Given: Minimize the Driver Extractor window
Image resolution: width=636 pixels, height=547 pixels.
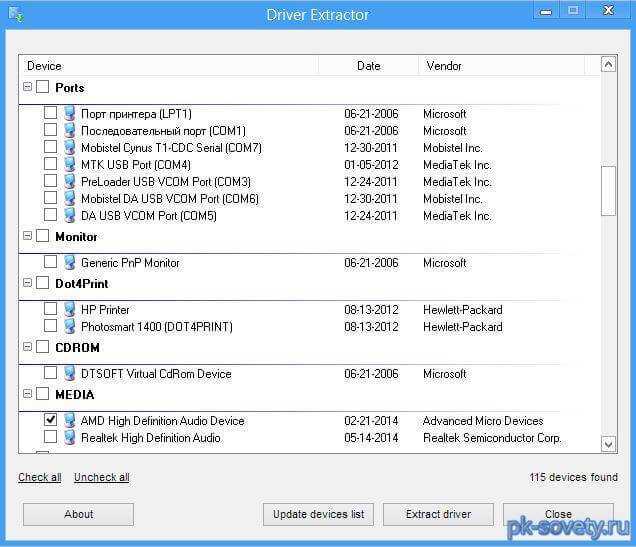Looking at the screenshot, I should click(546, 11).
